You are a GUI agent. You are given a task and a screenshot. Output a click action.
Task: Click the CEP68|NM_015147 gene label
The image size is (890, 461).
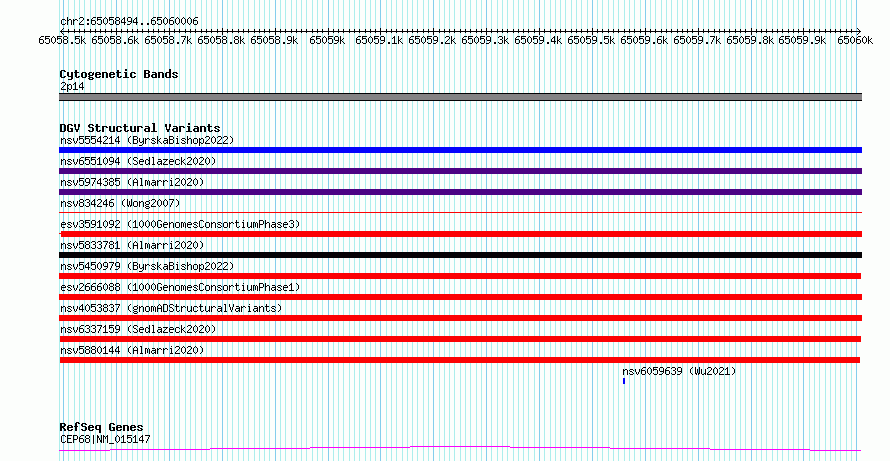point(105,439)
